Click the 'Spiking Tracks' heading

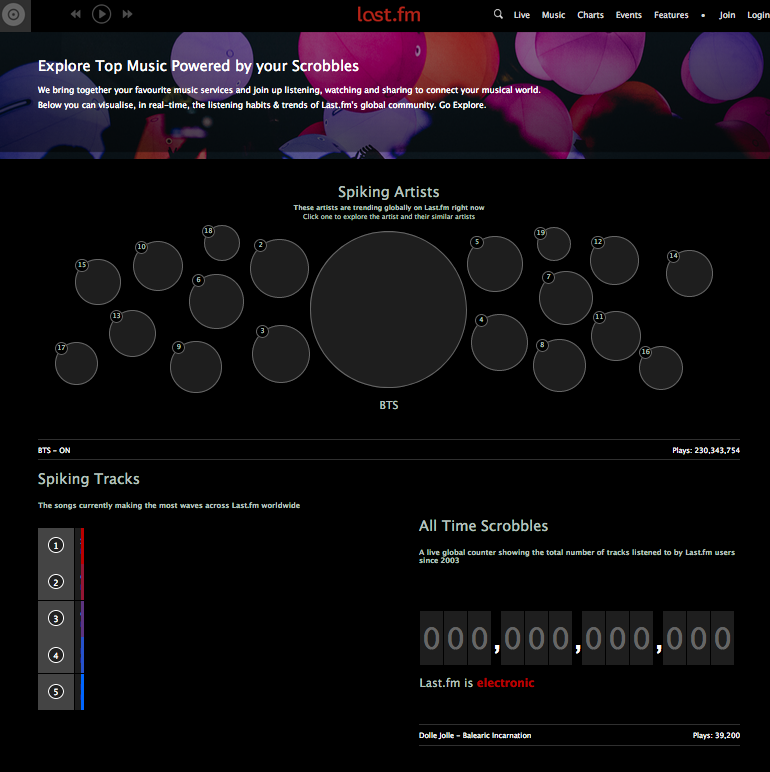click(x=89, y=479)
